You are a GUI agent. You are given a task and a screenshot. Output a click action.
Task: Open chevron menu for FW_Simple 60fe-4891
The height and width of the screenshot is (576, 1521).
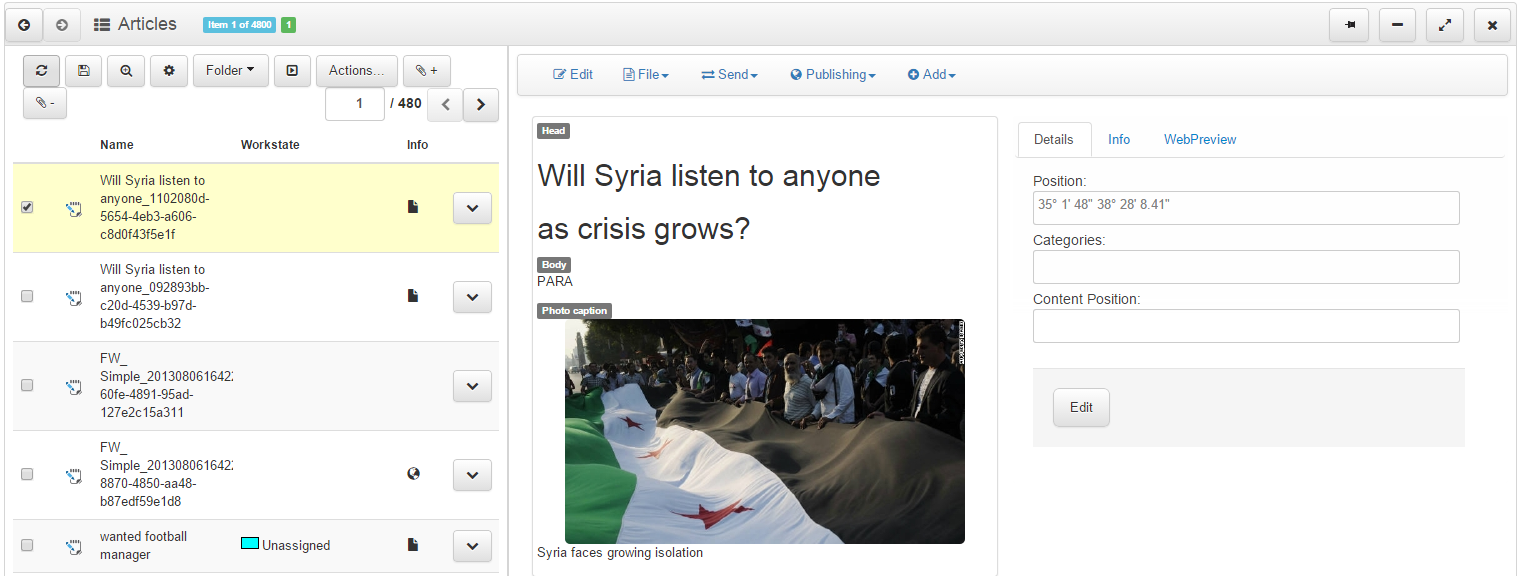click(472, 386)
